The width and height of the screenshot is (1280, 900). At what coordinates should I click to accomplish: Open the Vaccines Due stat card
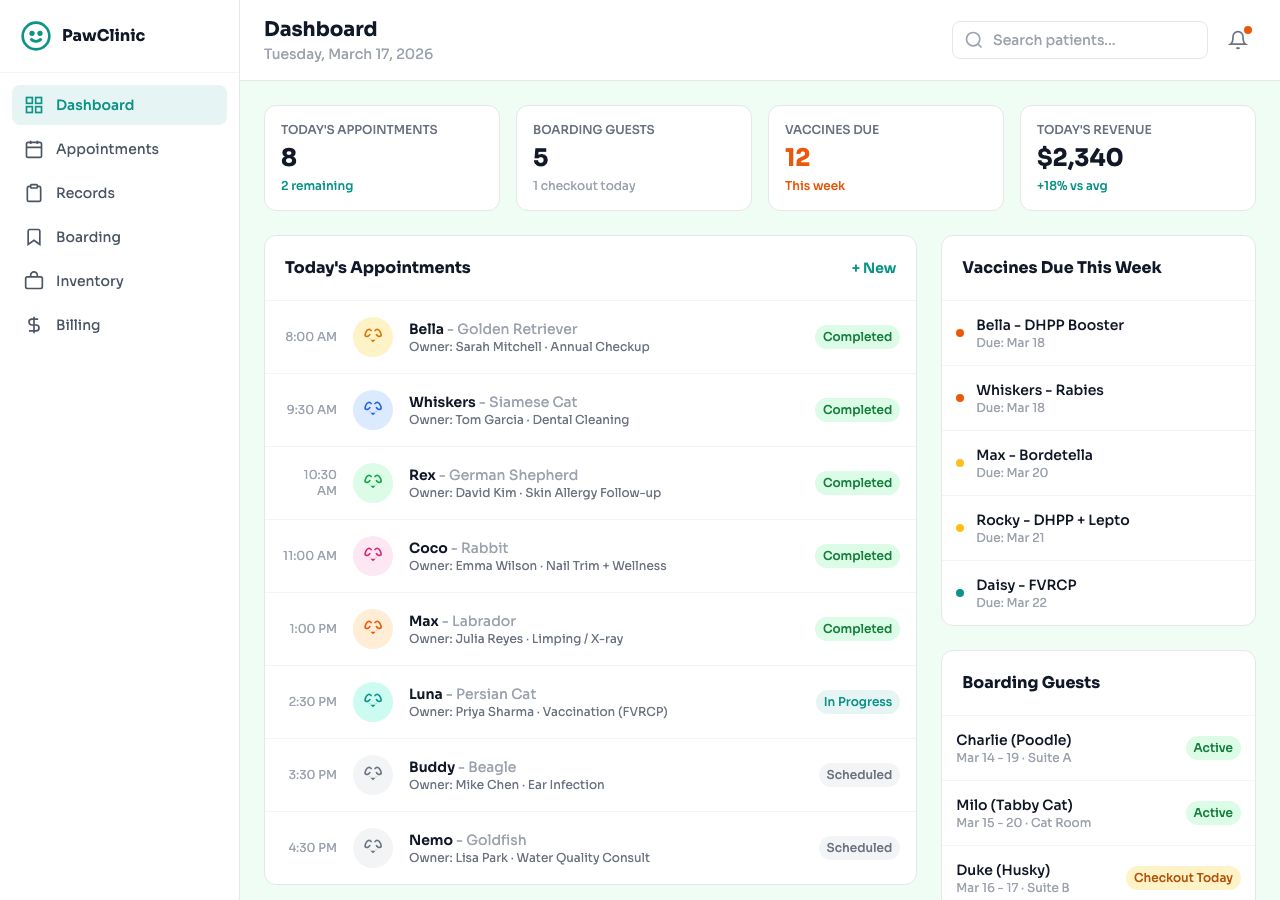coord(886,158)
